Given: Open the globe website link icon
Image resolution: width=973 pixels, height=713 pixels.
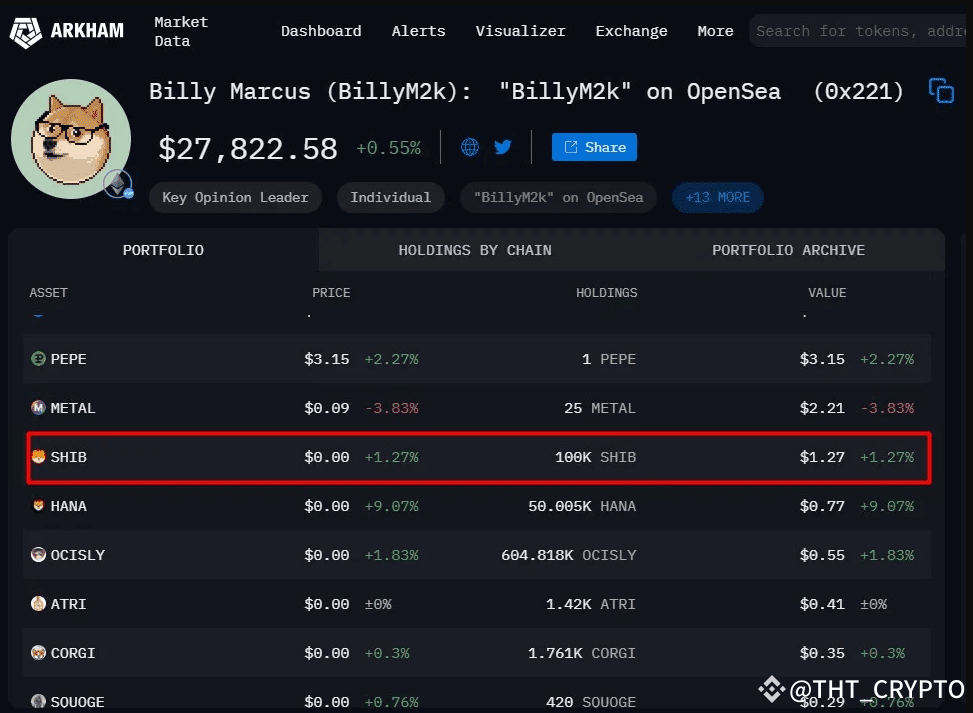Looking at the screenshot, I should coord(470,147).
